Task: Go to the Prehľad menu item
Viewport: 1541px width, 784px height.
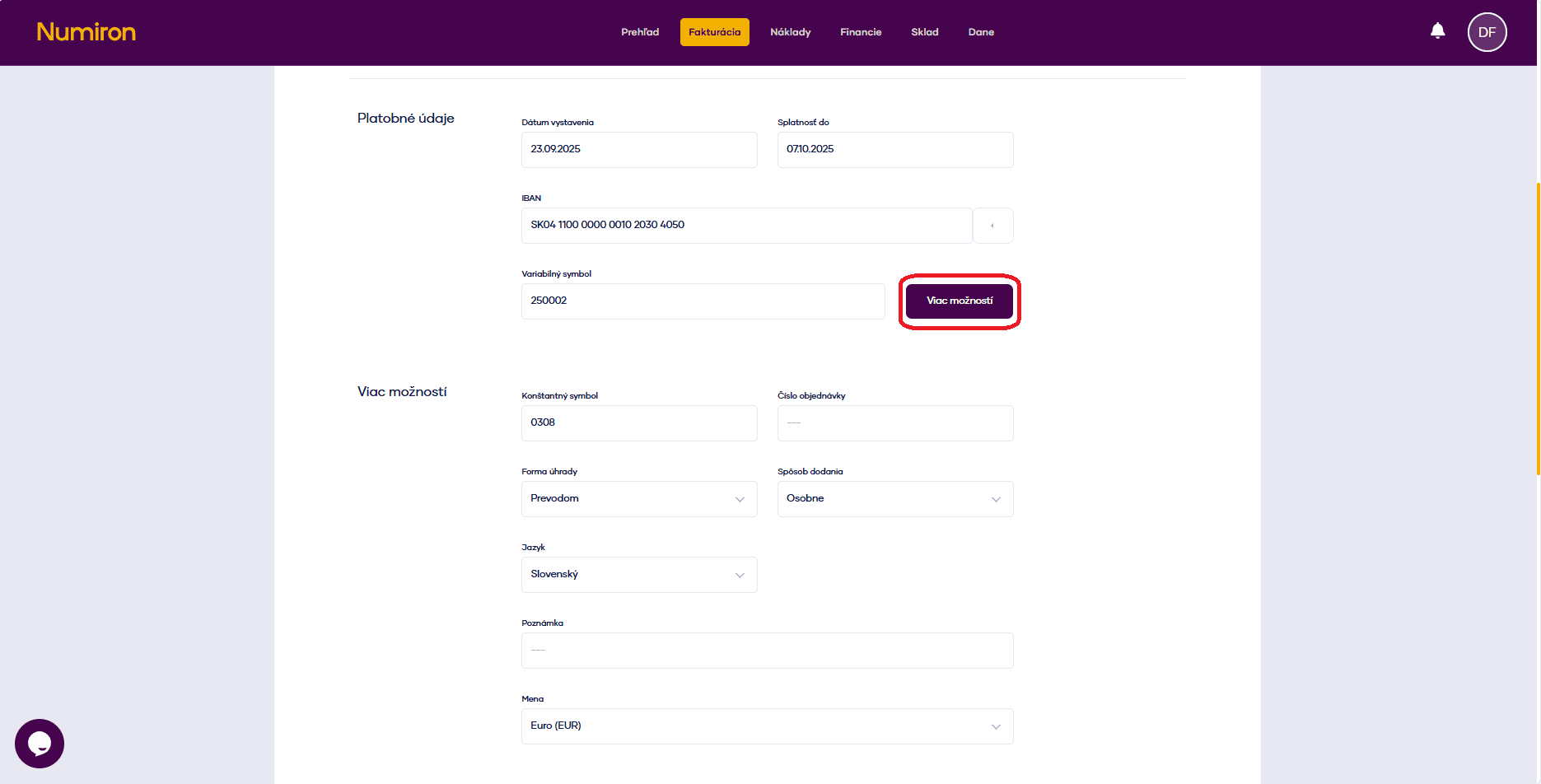Action: 640,32
